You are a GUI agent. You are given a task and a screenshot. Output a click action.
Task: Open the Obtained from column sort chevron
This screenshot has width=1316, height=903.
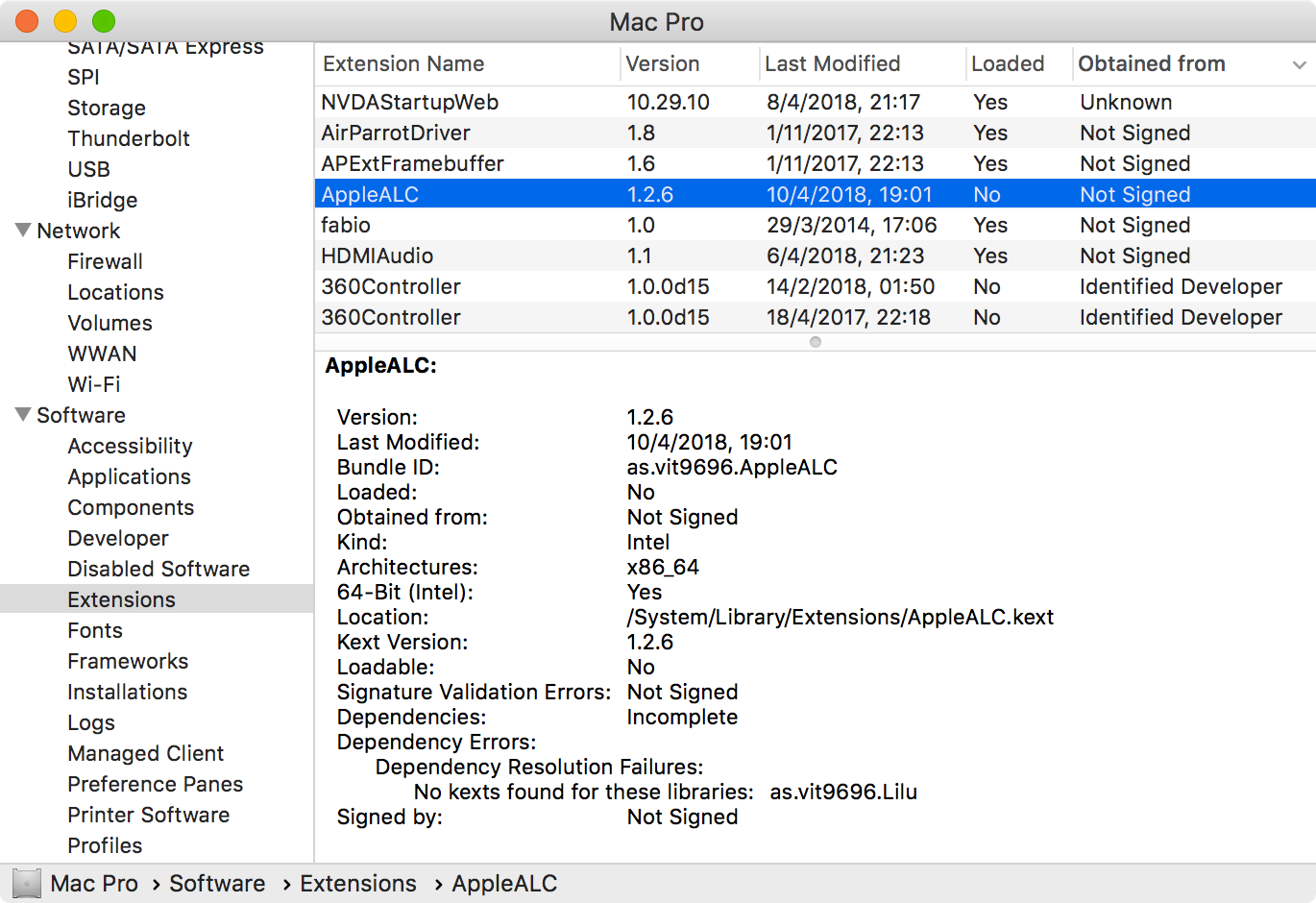coord(1299,64)
